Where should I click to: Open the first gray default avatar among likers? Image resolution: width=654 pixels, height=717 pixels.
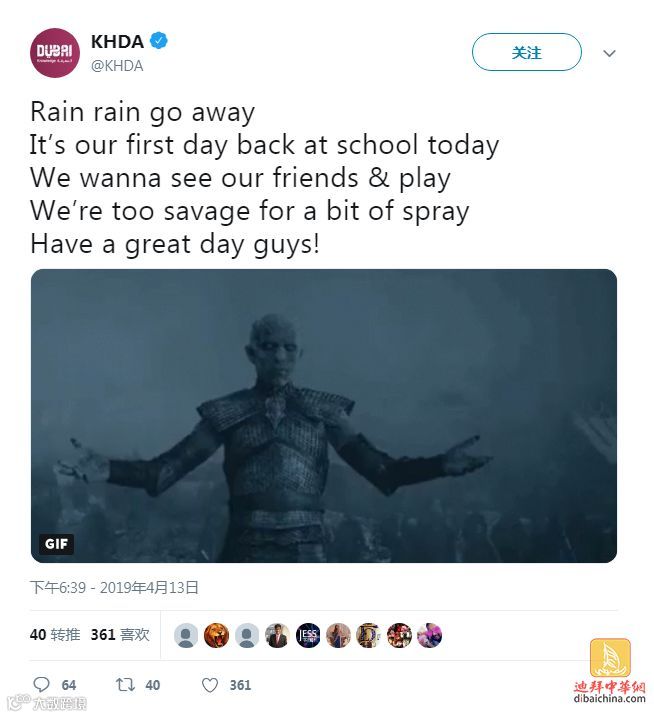pos(186,635)
